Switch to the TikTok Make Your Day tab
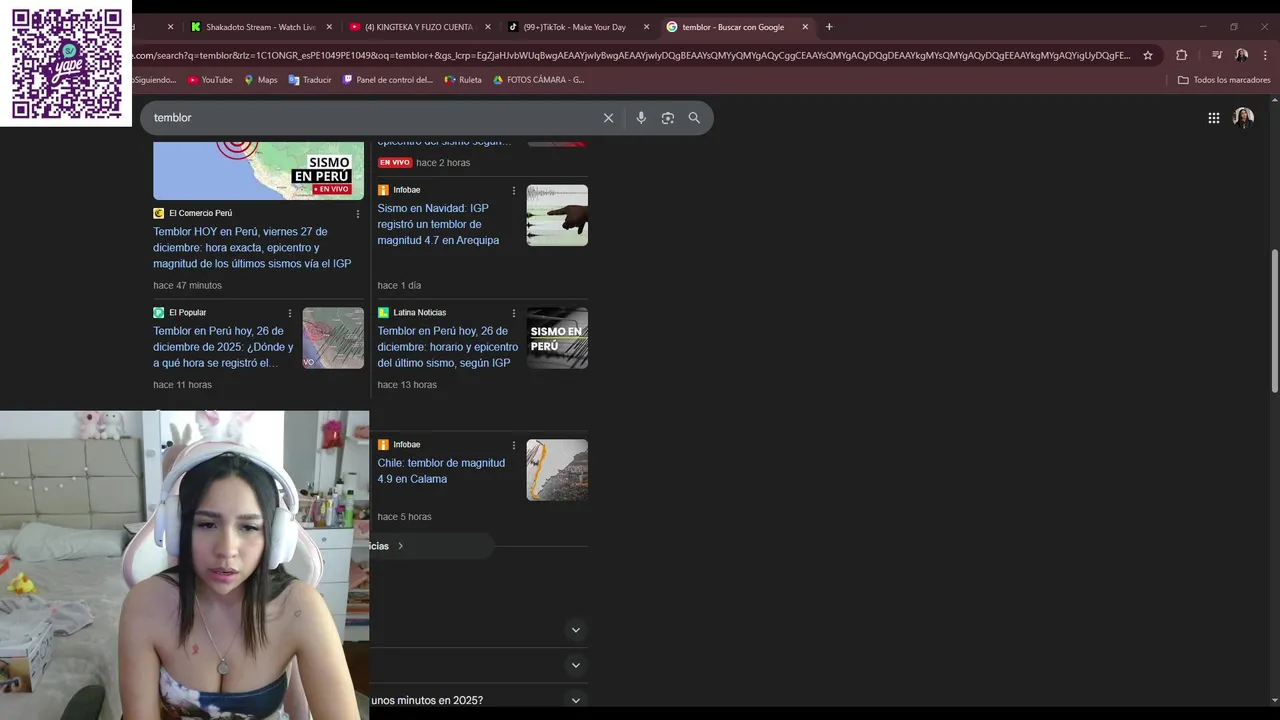This screenshot has height=720, width=1280. point(574,27)
